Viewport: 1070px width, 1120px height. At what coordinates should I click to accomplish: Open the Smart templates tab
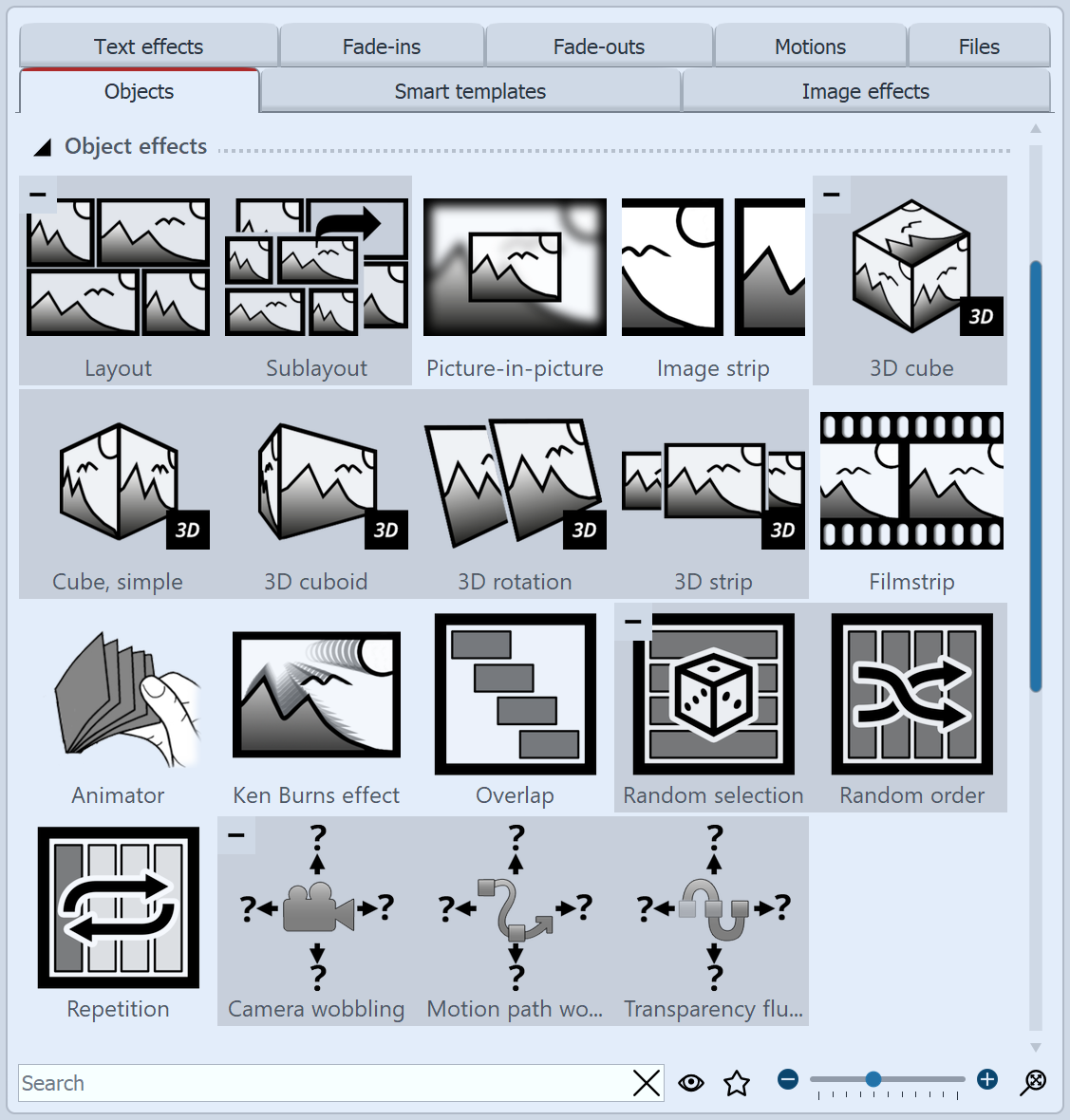pos(470,91)
